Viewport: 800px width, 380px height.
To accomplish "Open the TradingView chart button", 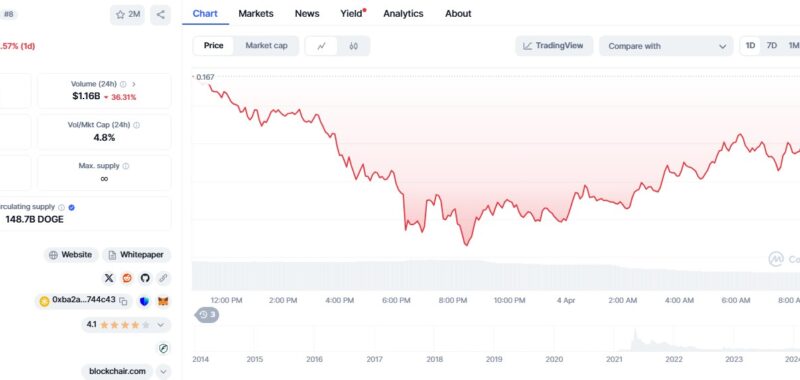I will click(554, 46).
